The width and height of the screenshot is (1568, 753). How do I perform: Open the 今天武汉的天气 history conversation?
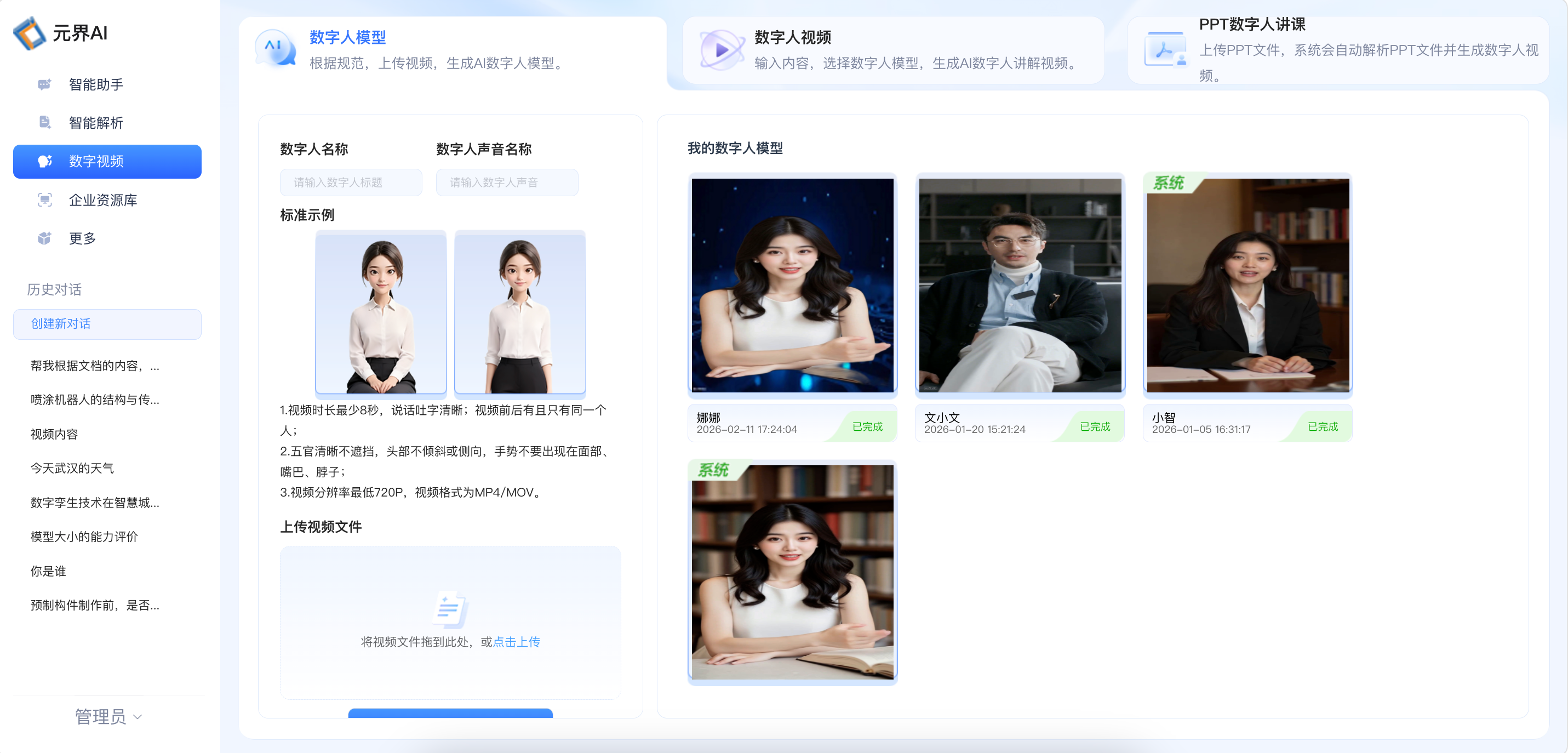[x=72, y=468]
